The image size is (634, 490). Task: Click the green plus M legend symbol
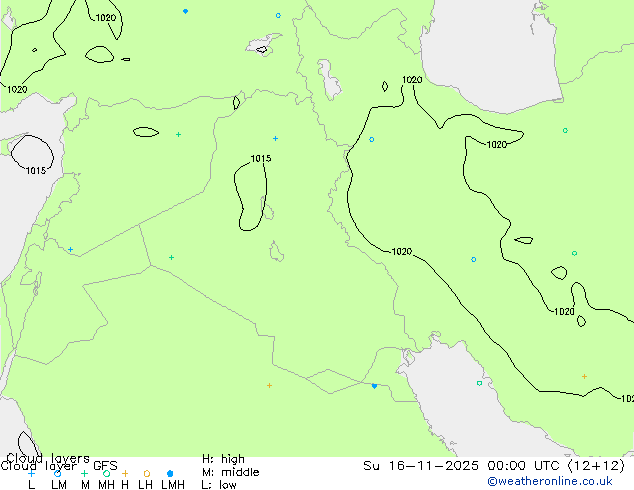click(x=84, y=473)
